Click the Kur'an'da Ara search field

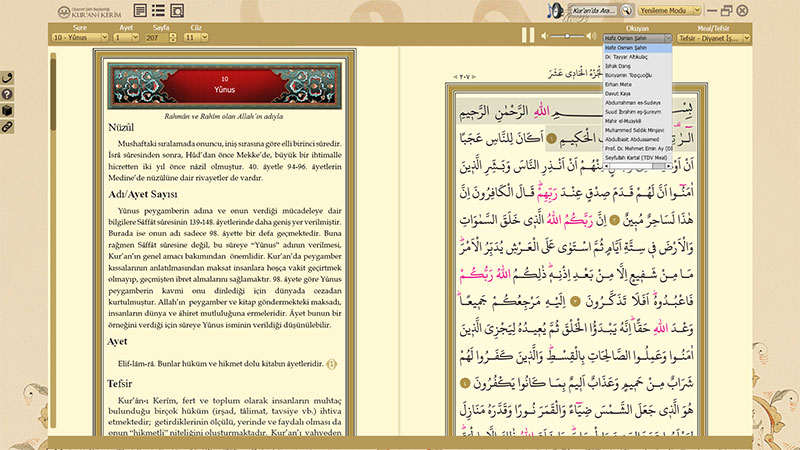point(594,10)
